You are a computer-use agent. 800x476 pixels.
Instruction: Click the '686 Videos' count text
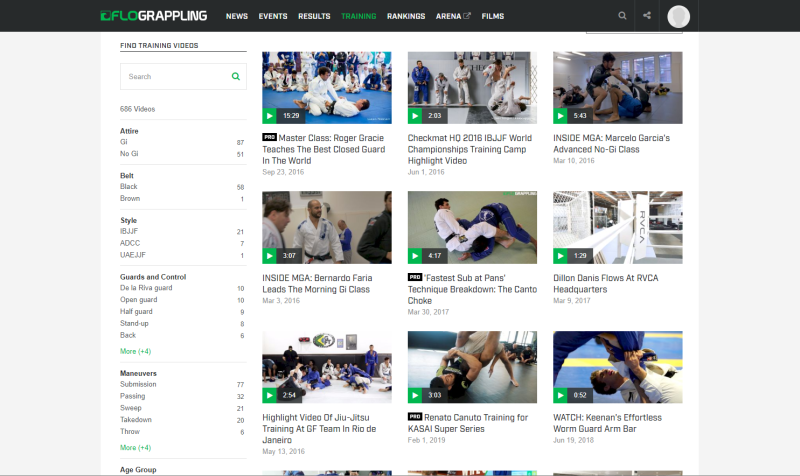[x=137, y=109]
